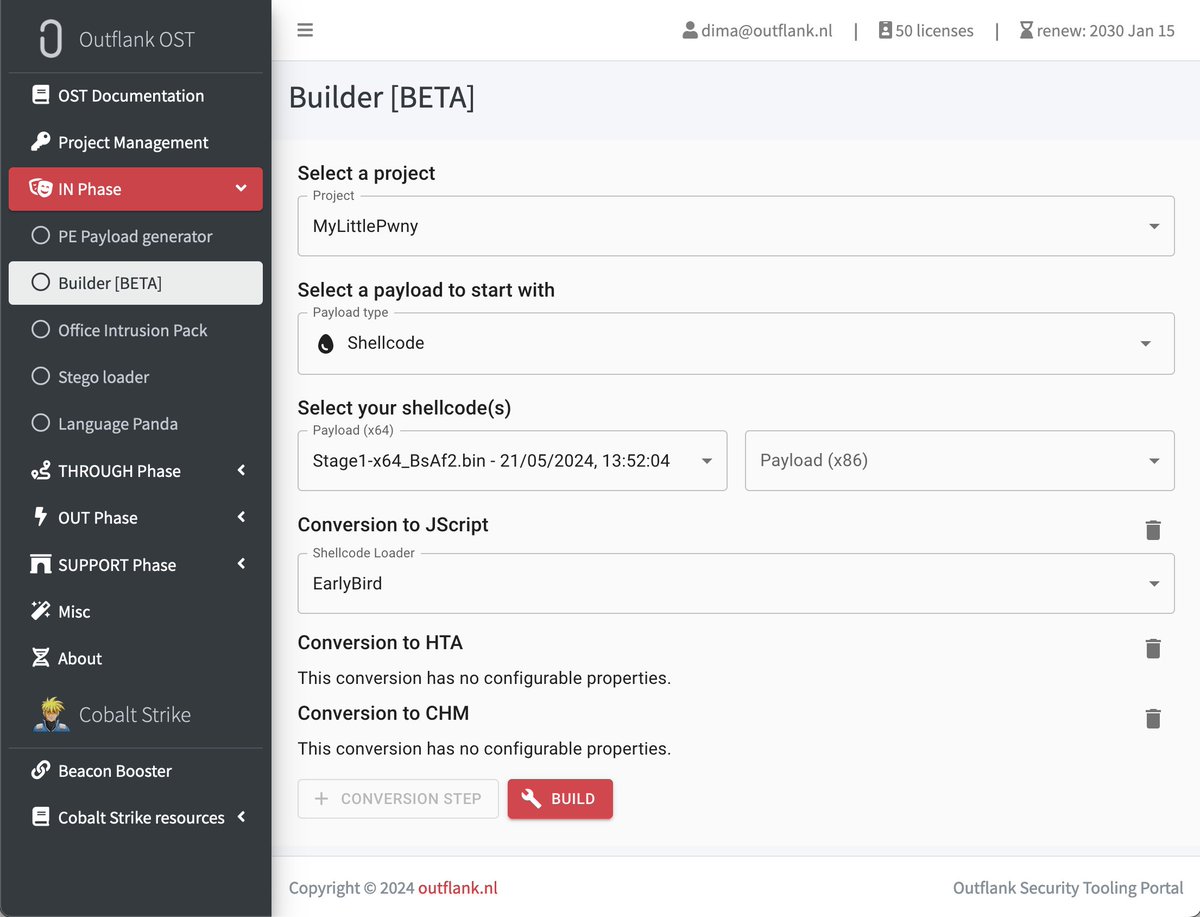Open the Payload (x64) shellcode dropdown

pos(512,460)
